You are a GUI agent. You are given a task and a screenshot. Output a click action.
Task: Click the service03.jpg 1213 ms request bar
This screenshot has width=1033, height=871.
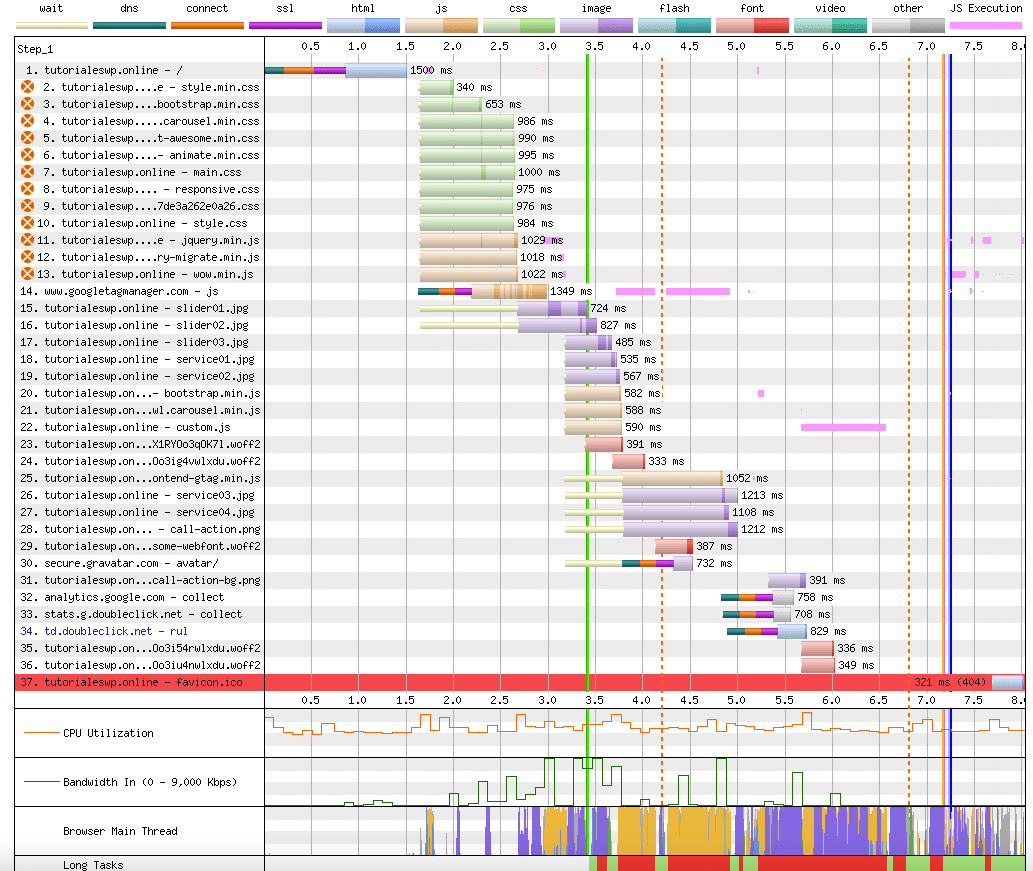click(680, 496)
